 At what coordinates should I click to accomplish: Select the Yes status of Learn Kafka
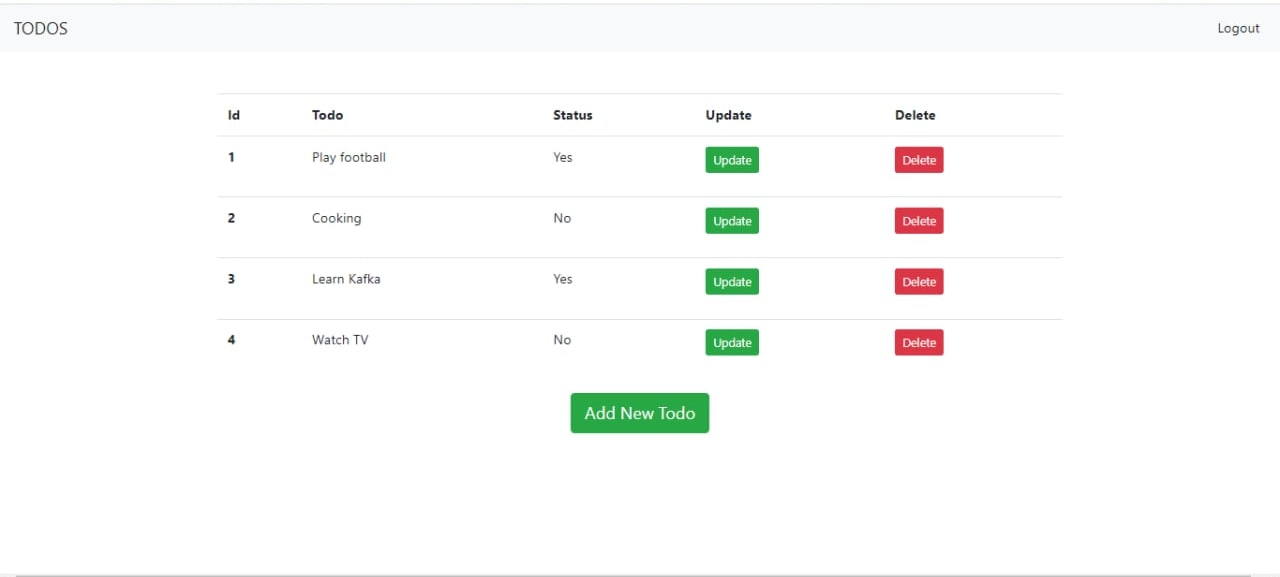point(562,280)
